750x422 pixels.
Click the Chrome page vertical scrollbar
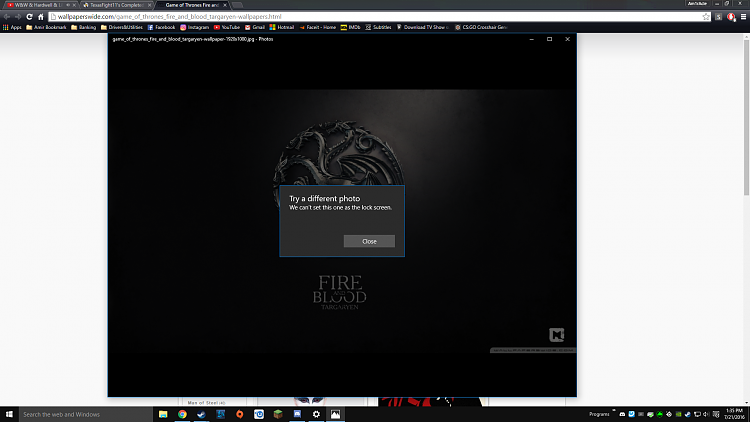tap(746, 117)
